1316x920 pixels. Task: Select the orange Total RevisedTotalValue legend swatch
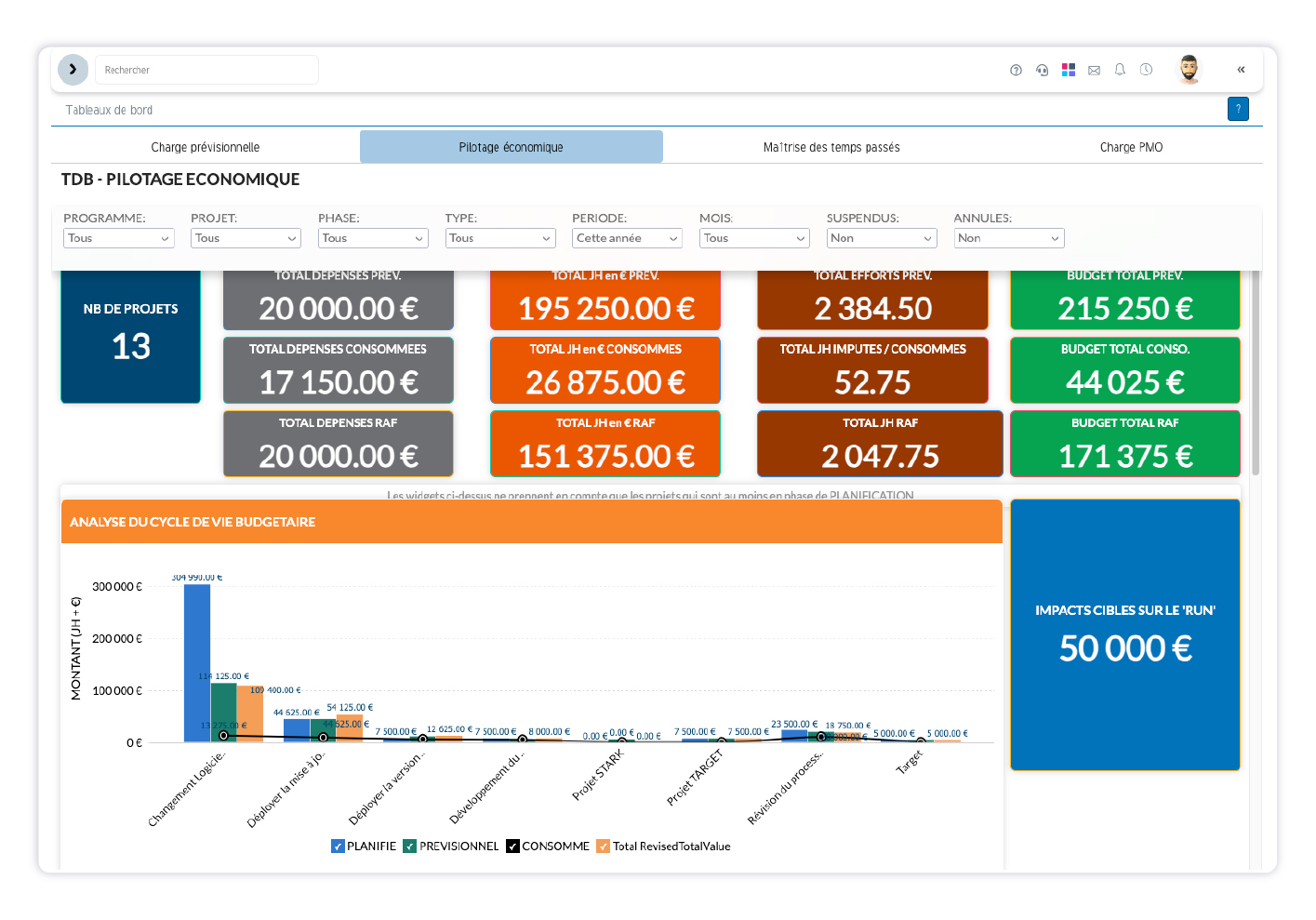pyautogui.click(x=604, y=847)
